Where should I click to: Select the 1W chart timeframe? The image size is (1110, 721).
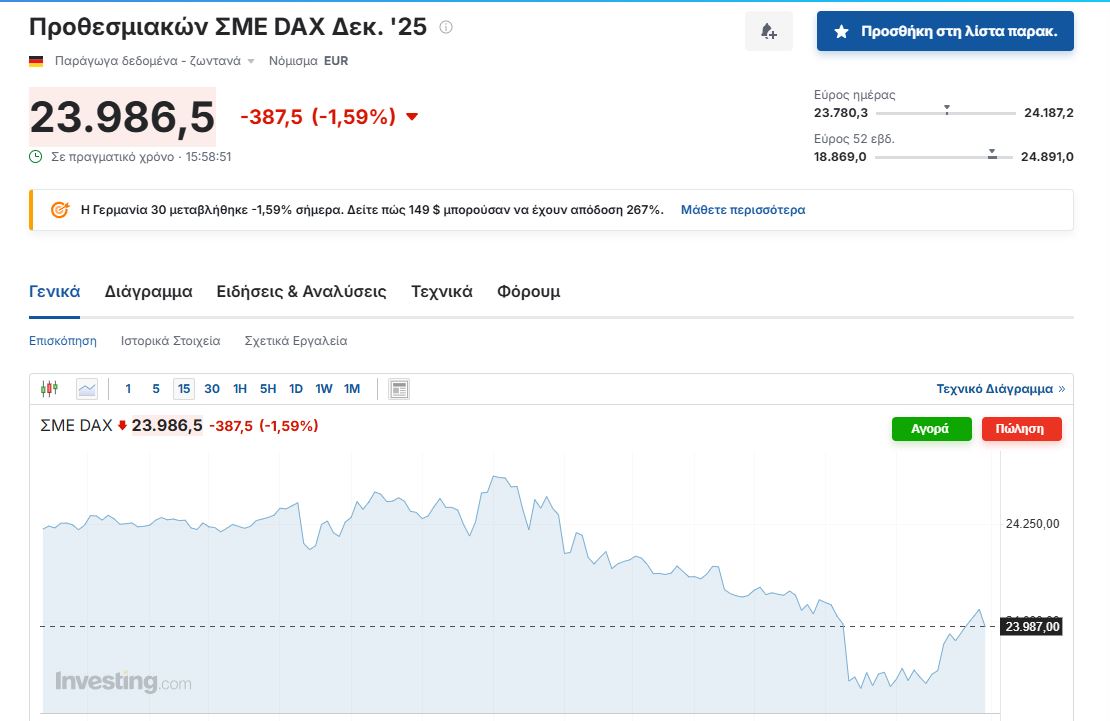coord(324,389)
